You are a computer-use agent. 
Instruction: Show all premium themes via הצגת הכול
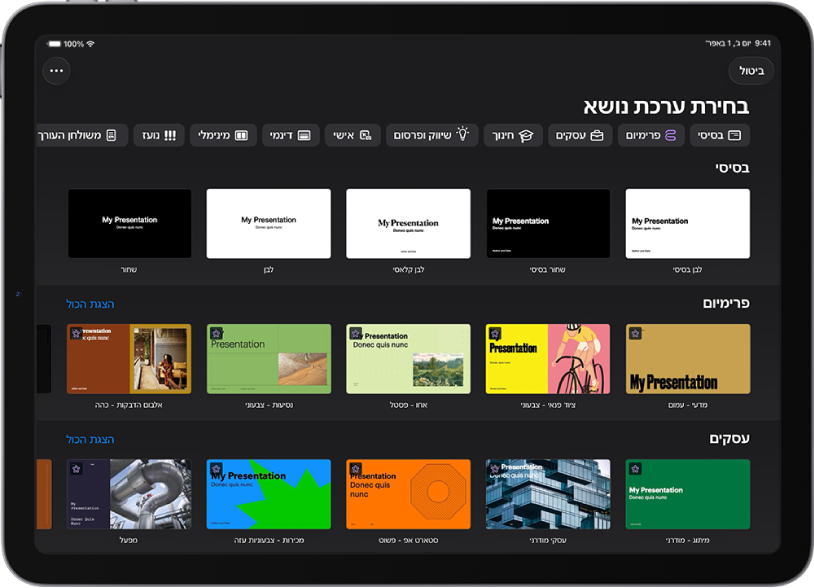90,304
